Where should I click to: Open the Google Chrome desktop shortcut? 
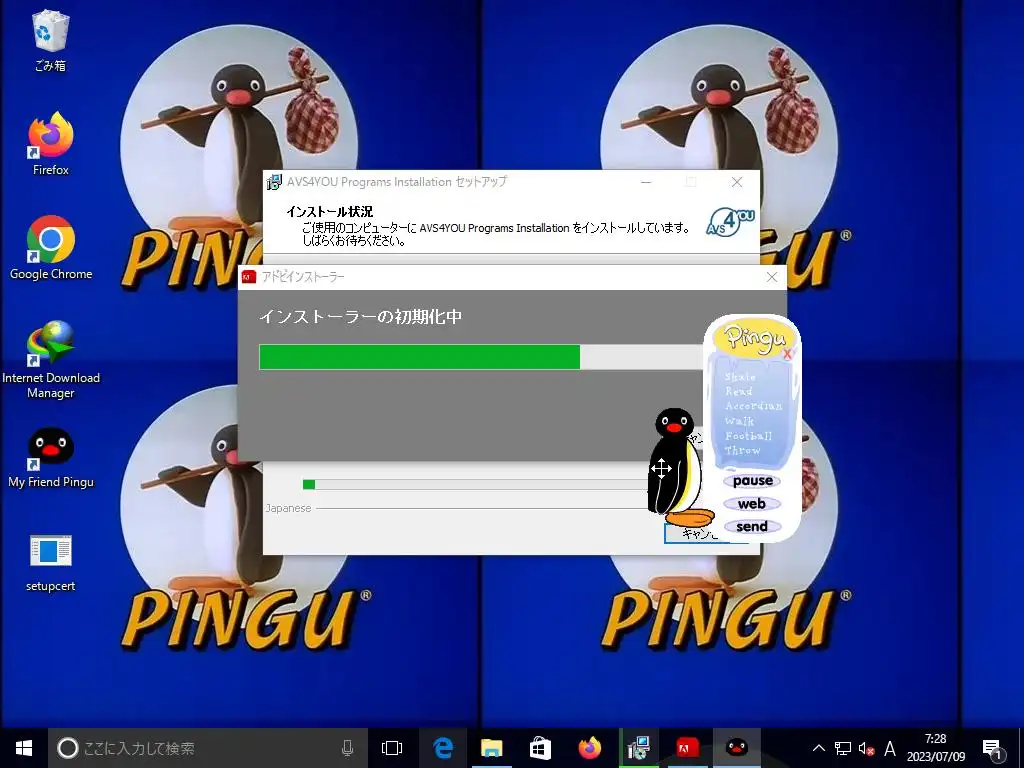pyautogui.click(x=50, y=248)
